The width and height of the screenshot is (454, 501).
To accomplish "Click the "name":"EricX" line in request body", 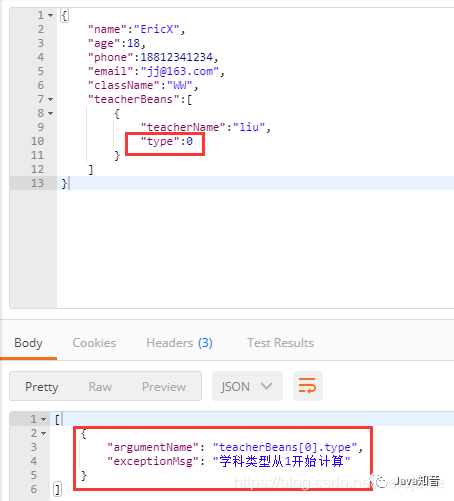I will click(x=136, y=29).
